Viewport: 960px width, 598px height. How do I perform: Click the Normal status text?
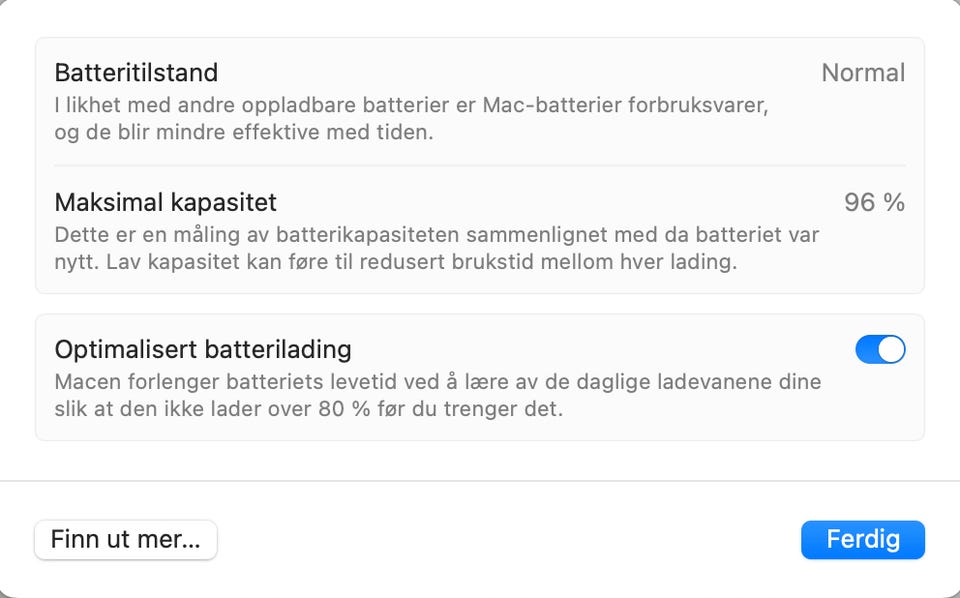pos(862,72)
